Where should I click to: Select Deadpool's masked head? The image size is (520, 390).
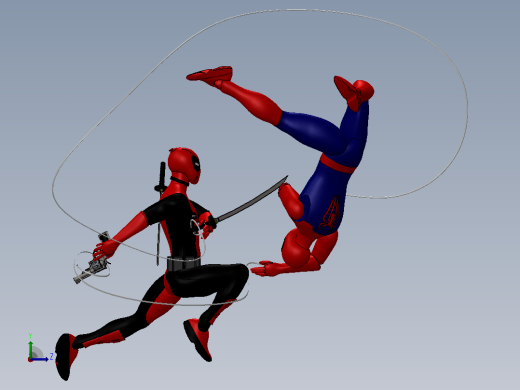(x=184, y=165)
